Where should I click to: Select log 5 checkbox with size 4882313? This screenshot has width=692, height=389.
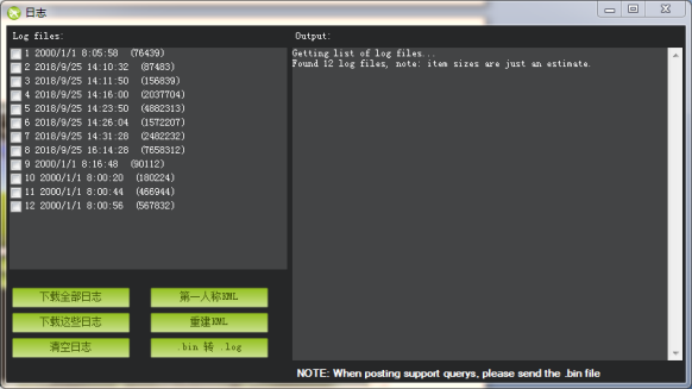(16, 109)
